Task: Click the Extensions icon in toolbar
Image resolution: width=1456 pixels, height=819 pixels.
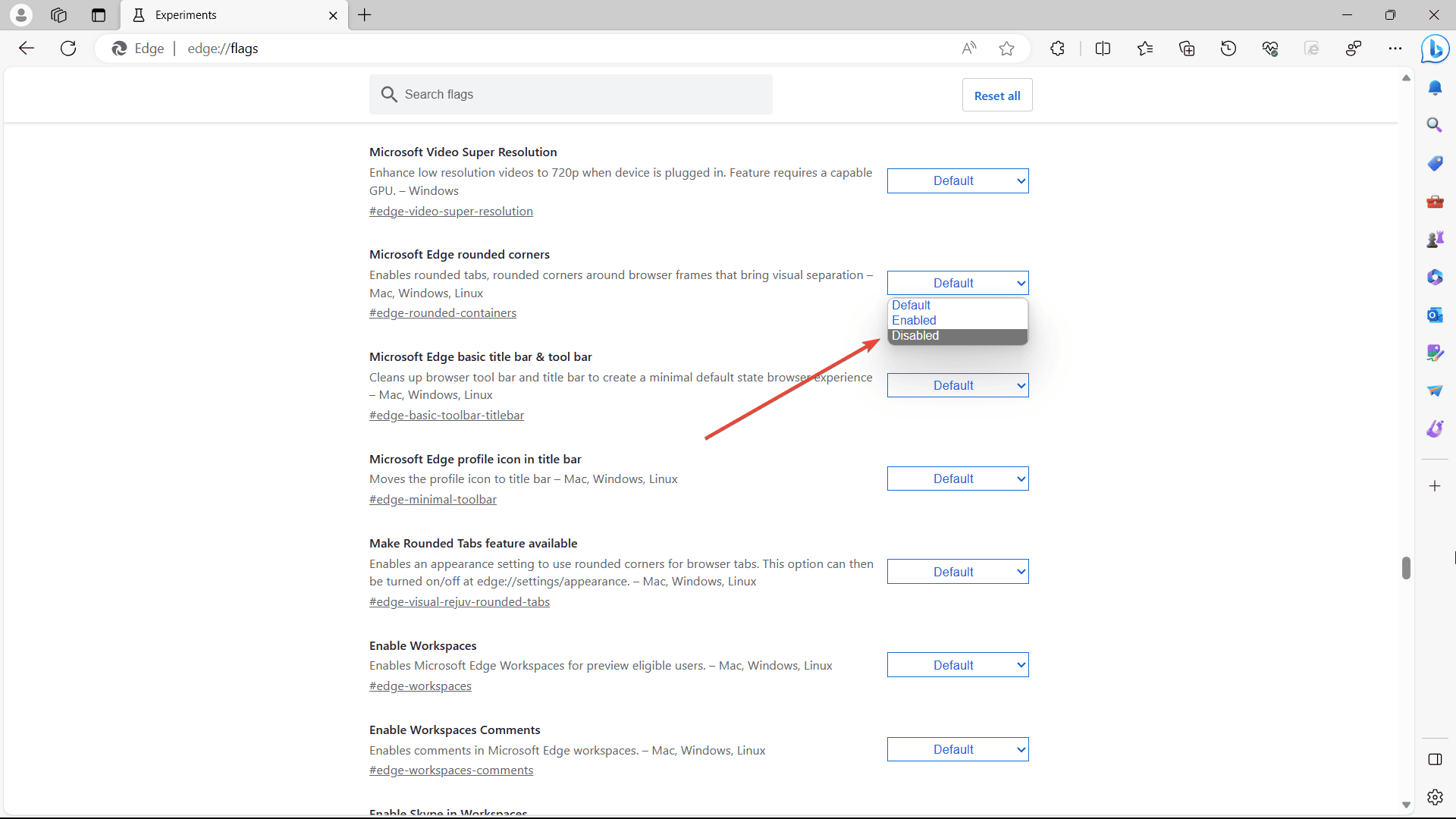Action: click(1058, 48)
